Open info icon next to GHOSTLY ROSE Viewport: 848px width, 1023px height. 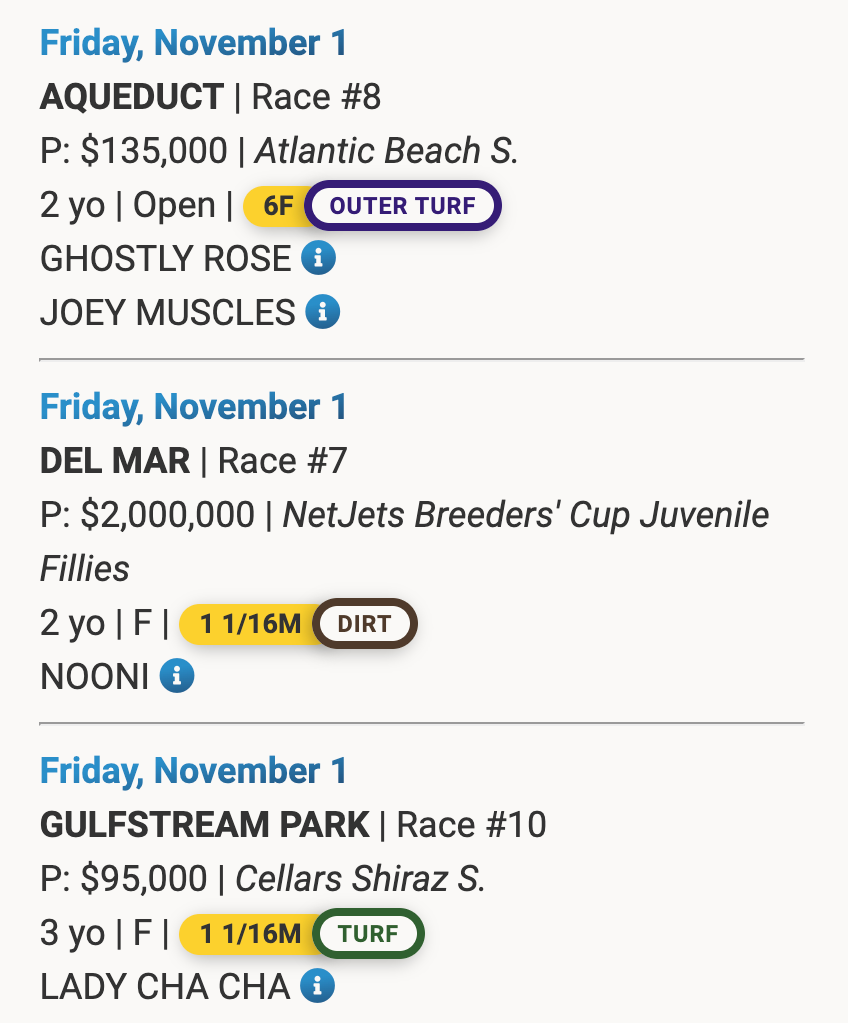[319, 259]
